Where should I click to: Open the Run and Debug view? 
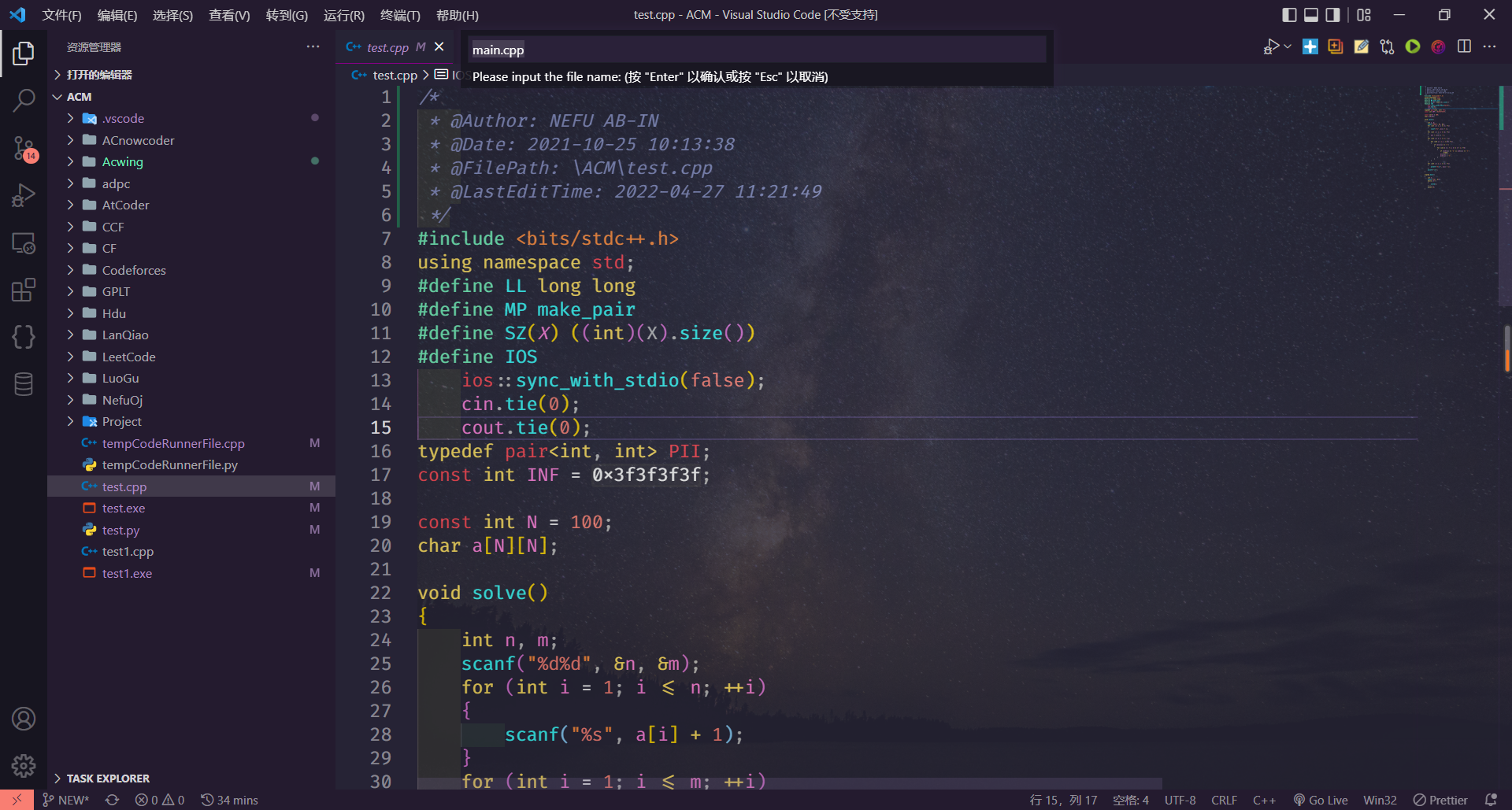click(24, 194)
